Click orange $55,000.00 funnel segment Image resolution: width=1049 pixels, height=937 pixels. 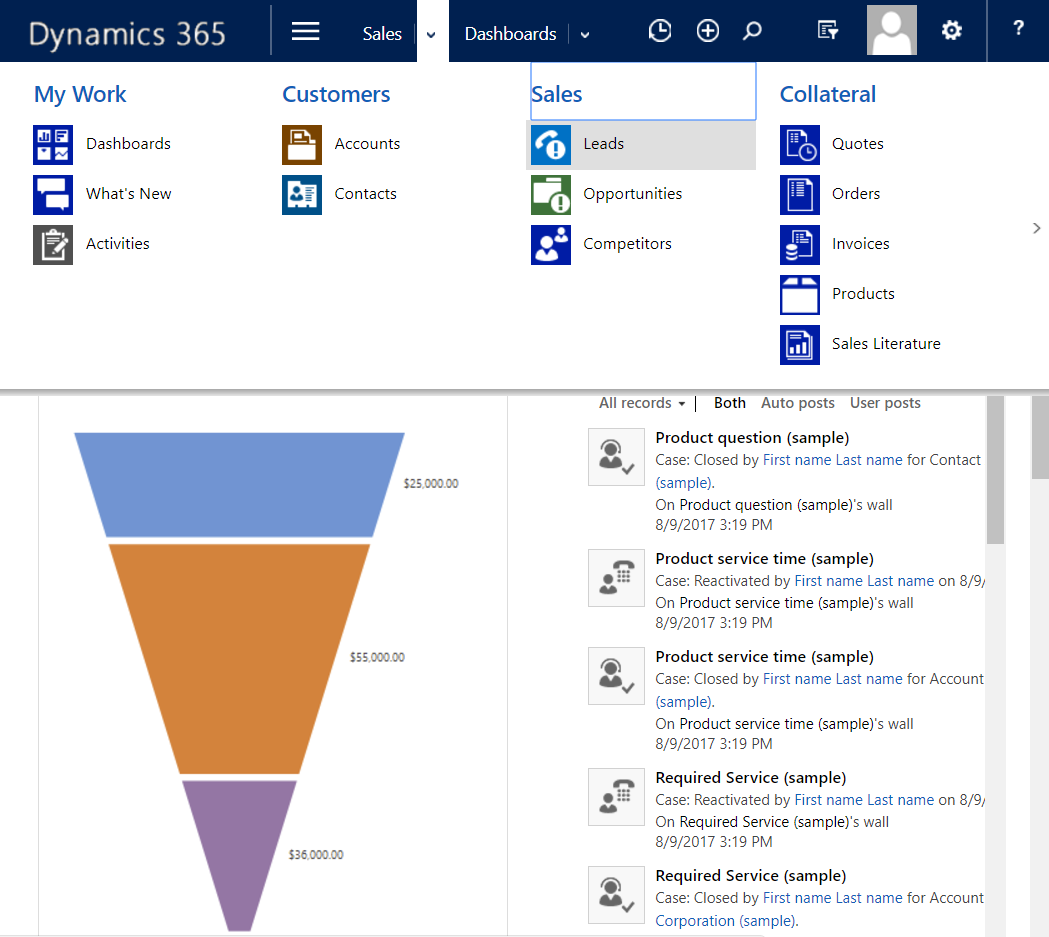point(239,657)
